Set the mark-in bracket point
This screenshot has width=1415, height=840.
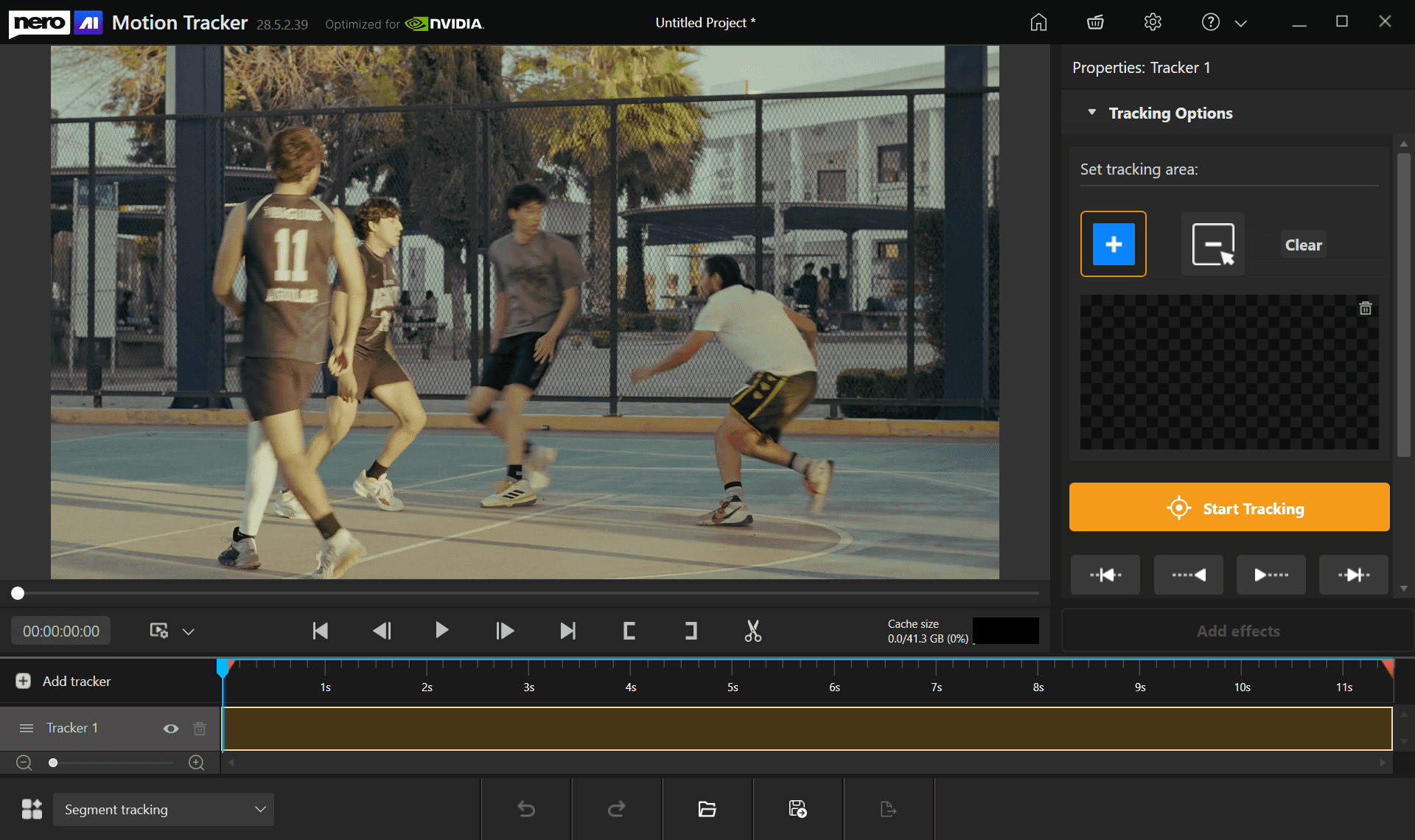click(629, 631)
